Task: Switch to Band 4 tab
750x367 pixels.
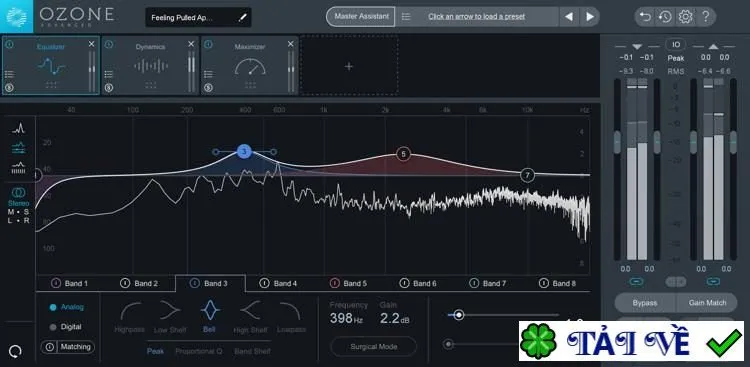Action: (279, 283)
